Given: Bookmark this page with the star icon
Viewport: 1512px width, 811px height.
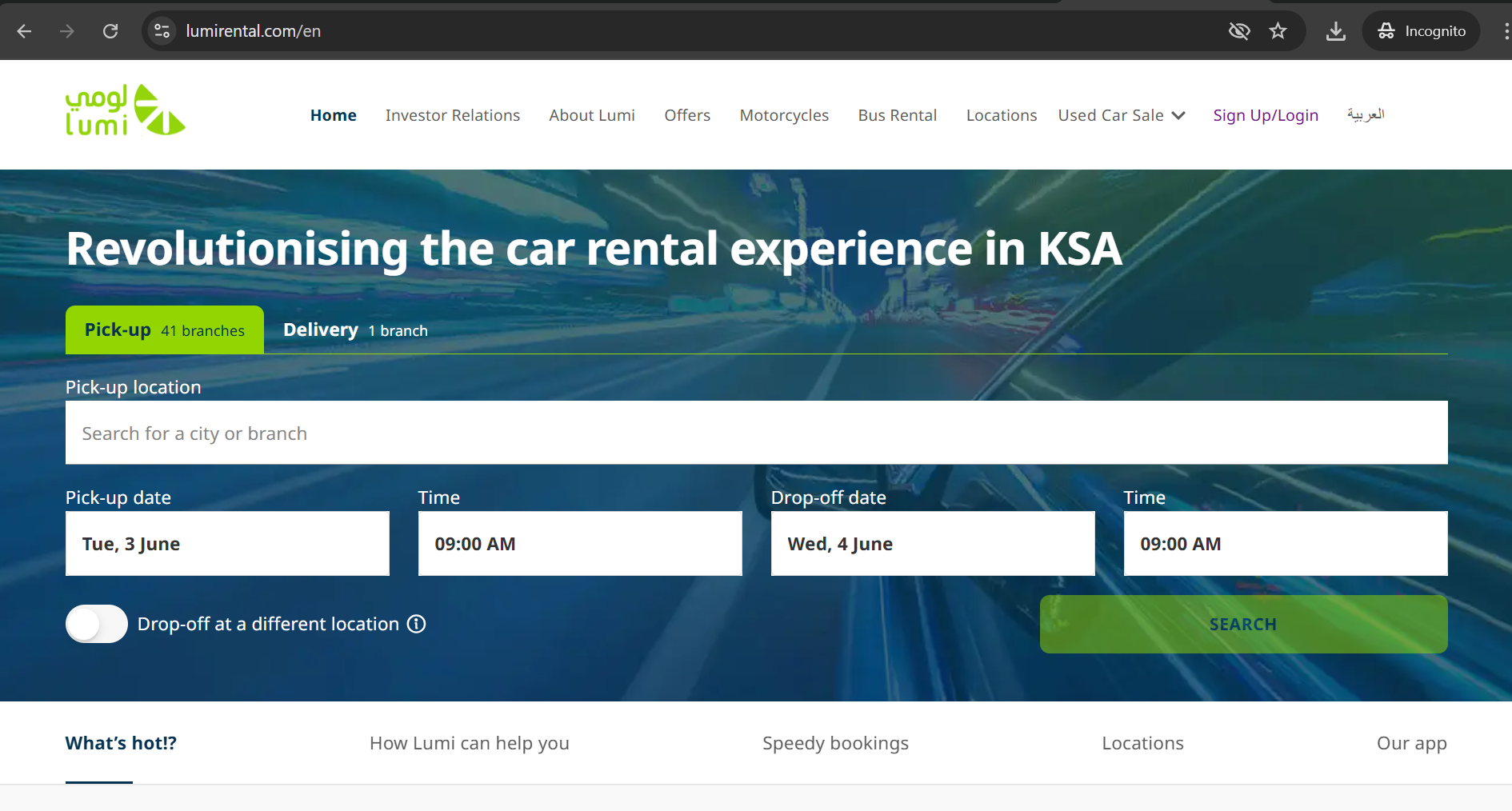Looking at the screenshot, I should pos(1278,31).
